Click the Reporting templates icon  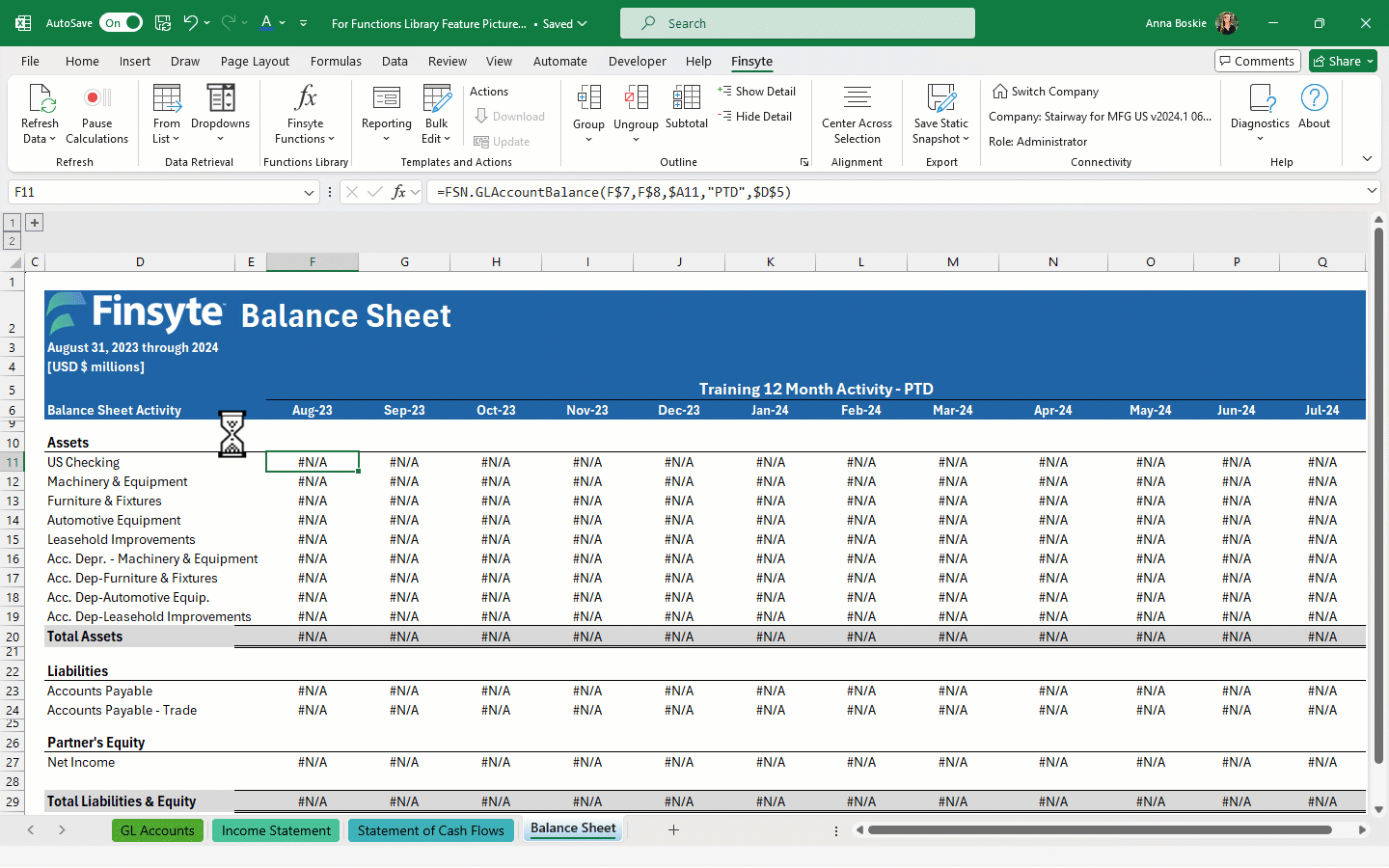pos(386,98)
